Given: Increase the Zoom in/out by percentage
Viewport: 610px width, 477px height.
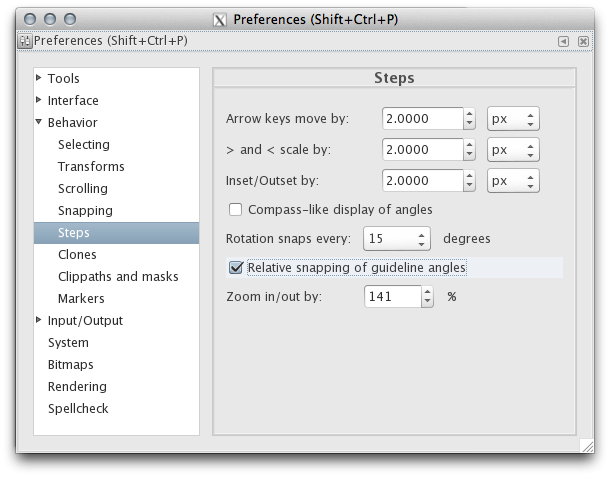Looking at the screenshot, I should click(427, 292).
